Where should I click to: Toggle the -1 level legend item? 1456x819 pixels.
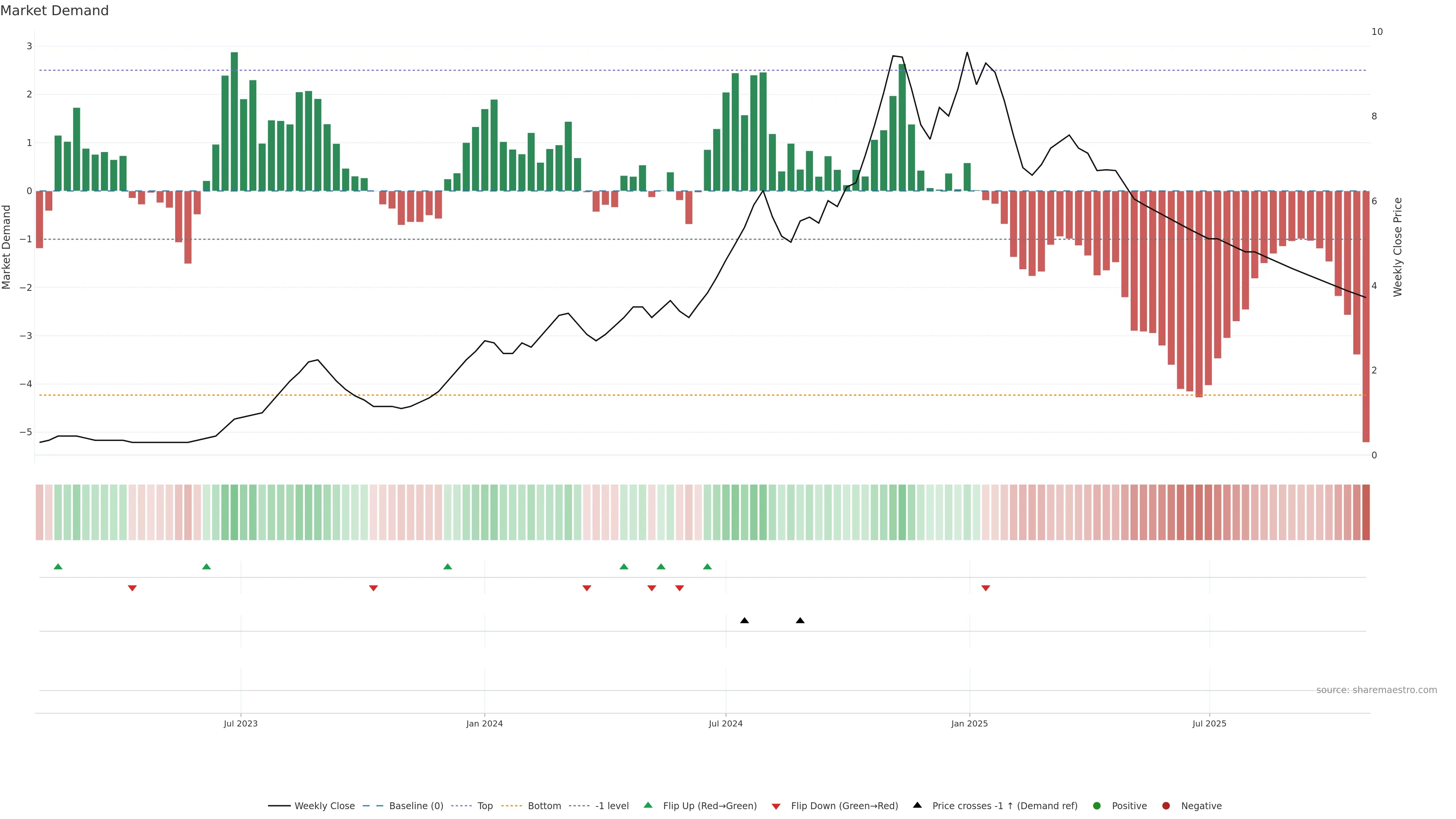(612, 806)
